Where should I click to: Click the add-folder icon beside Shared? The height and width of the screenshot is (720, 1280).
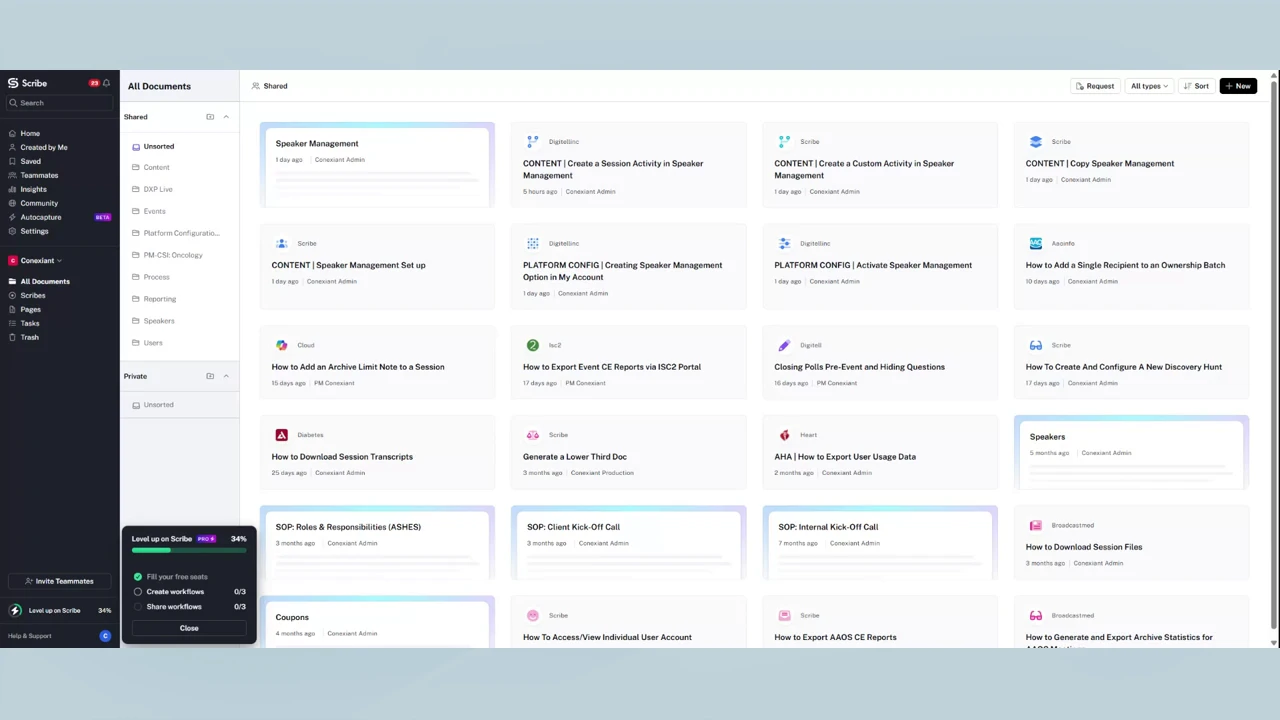click(x=210, y=117)
